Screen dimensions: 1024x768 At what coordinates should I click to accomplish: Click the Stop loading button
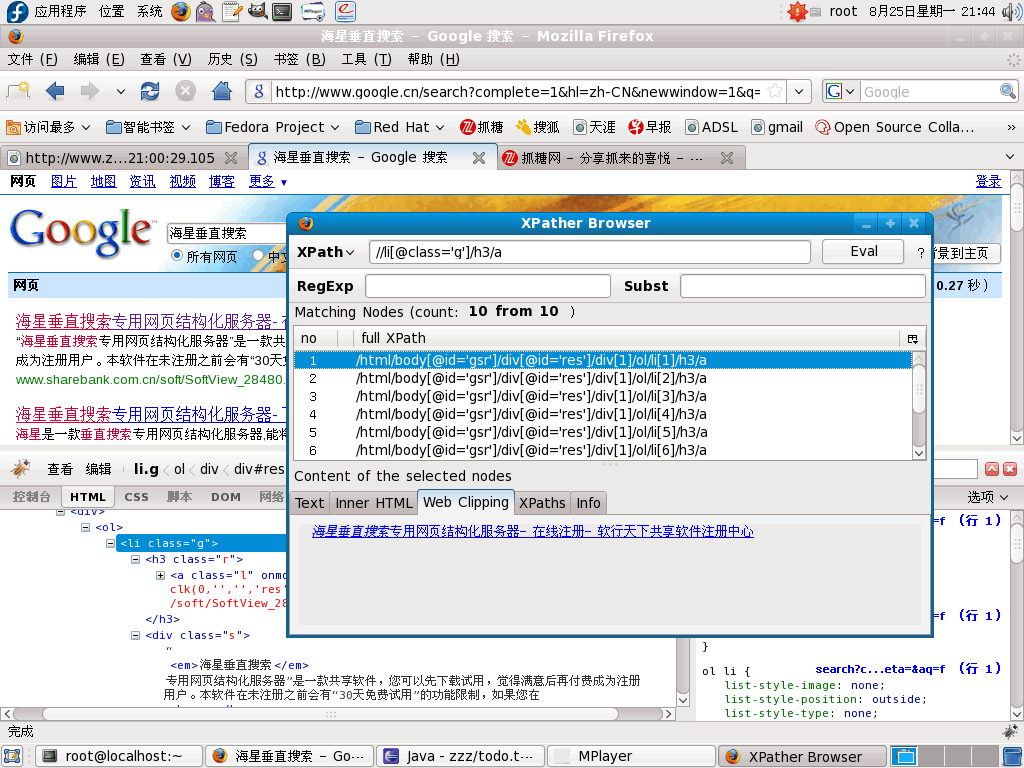pos(185,91)
